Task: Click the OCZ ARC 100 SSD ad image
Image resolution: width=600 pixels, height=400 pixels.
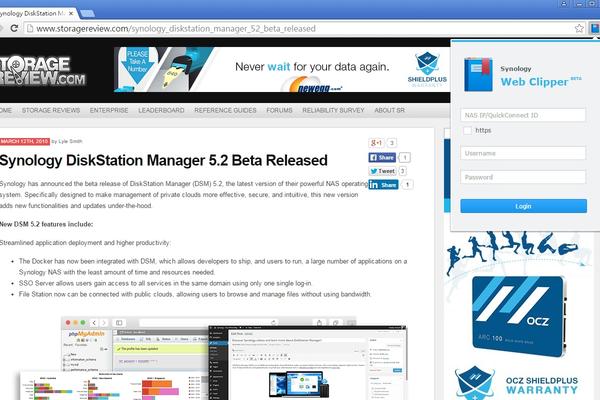Action: pyautogui.click(x=518, y=316)
